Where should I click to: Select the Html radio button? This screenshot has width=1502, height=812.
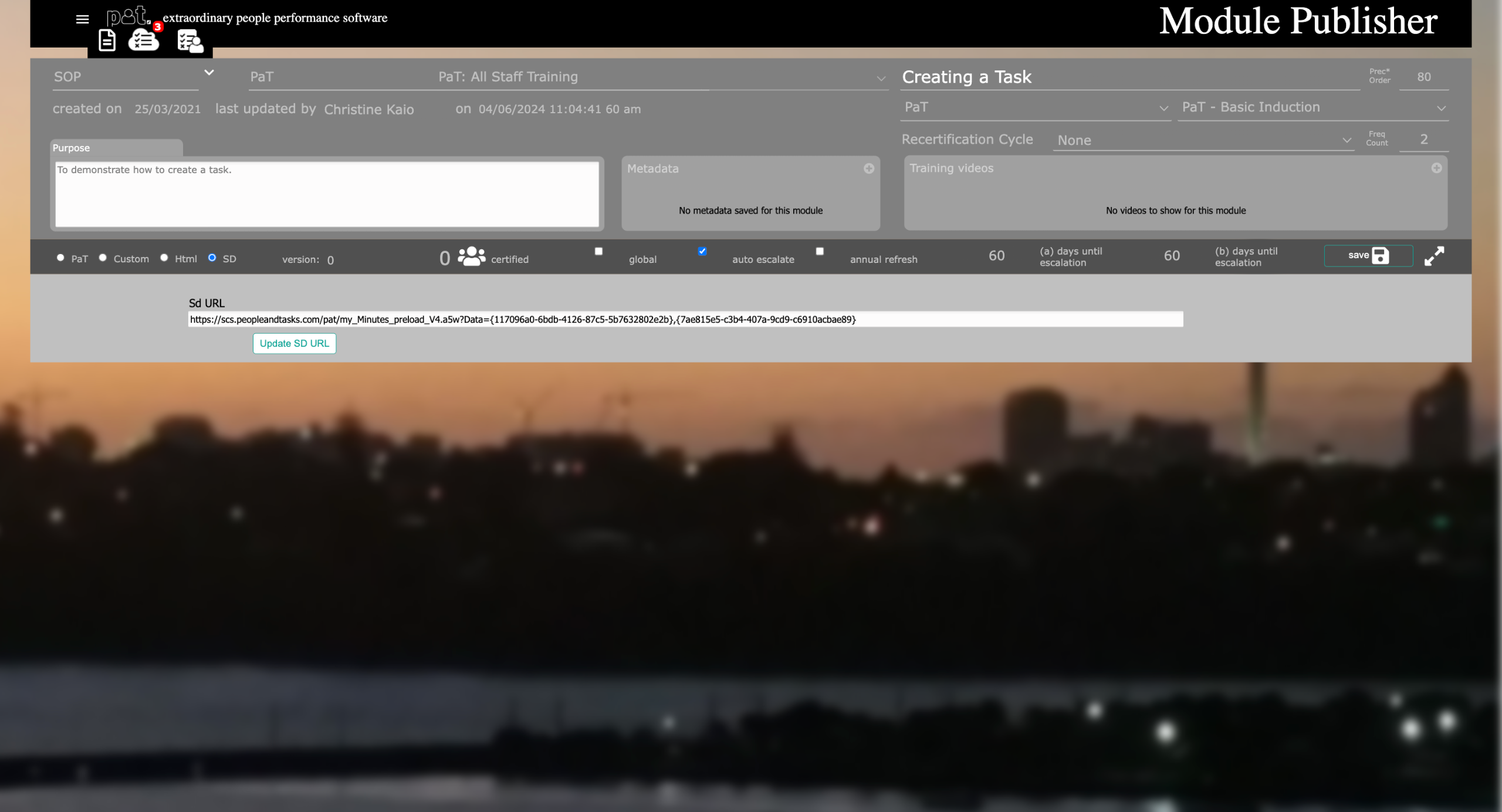point(164,258)
